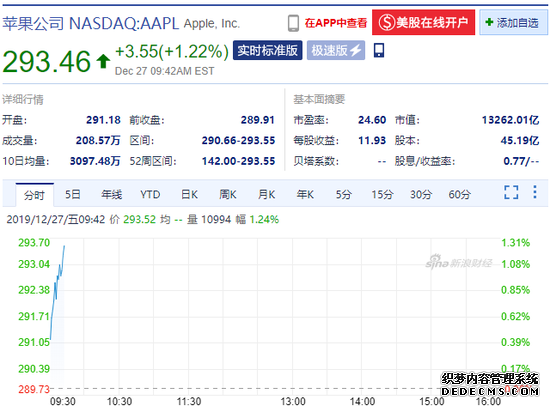Choose the 60分 interval tab
This screenshot has width=550, height=406.
point(460,194)
